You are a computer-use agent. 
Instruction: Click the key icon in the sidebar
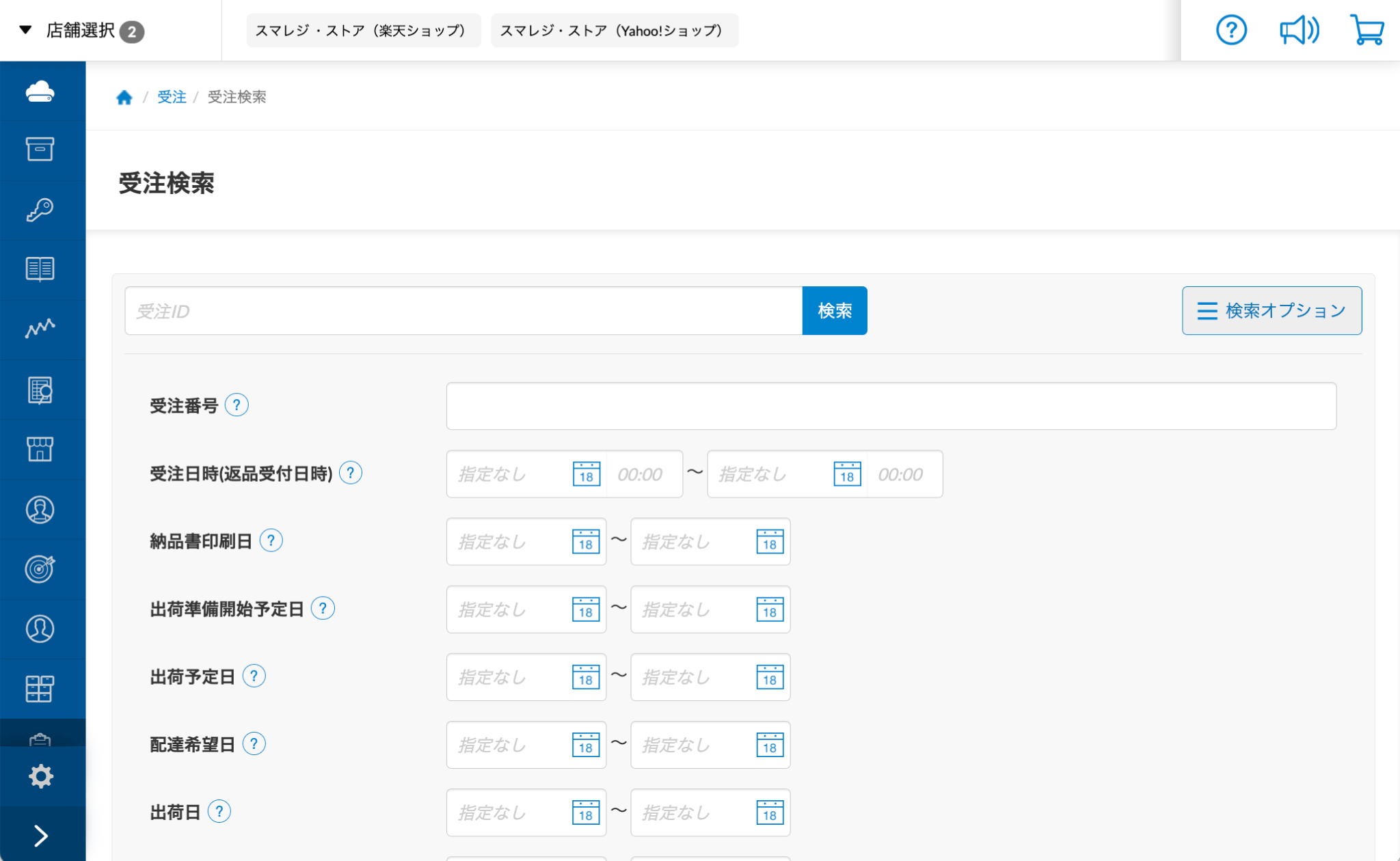pyautogui.click(x=42, y=209)
